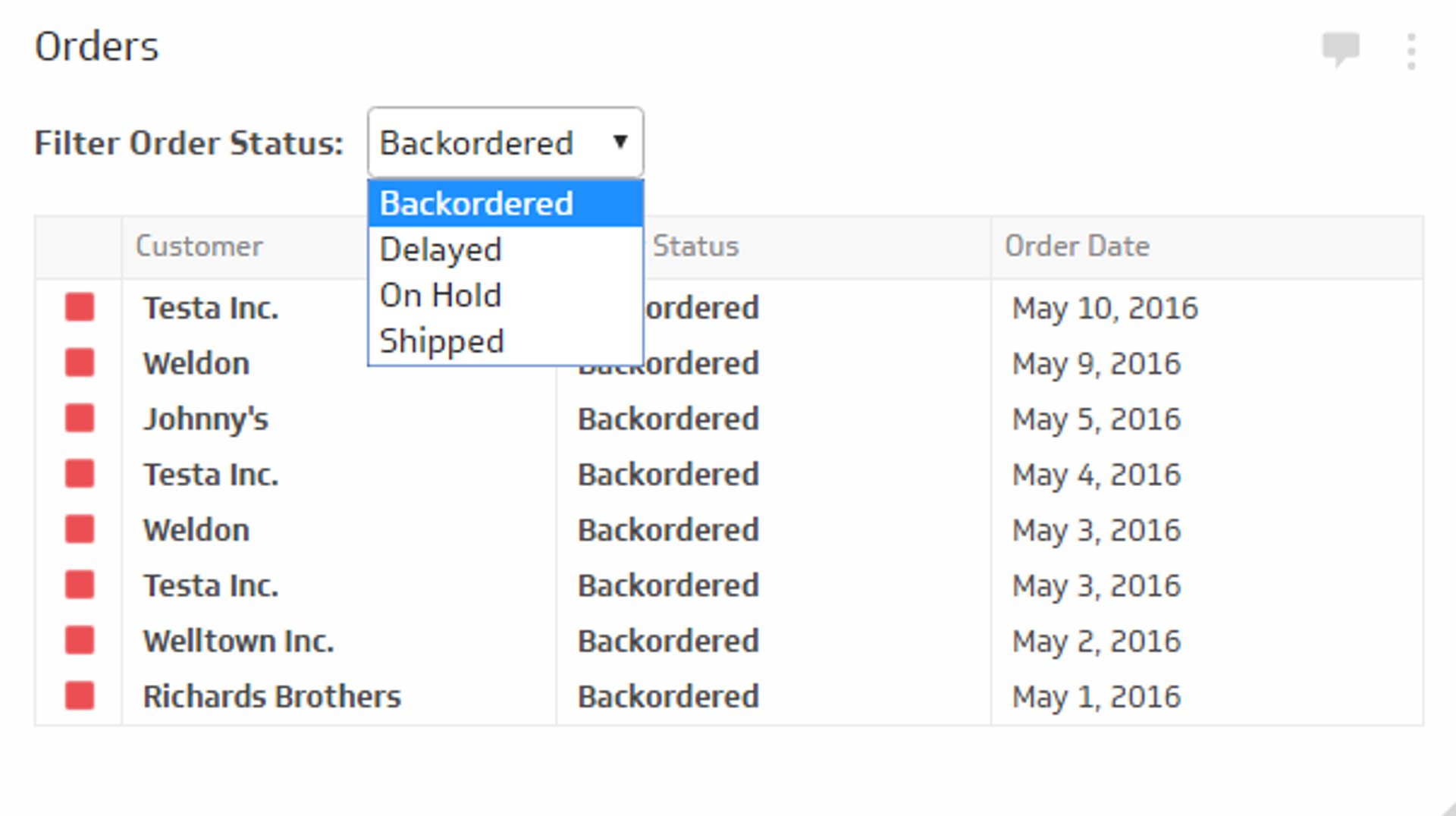
Task: Click the Welltown Inc. customer entry
Action: [238, 640]
